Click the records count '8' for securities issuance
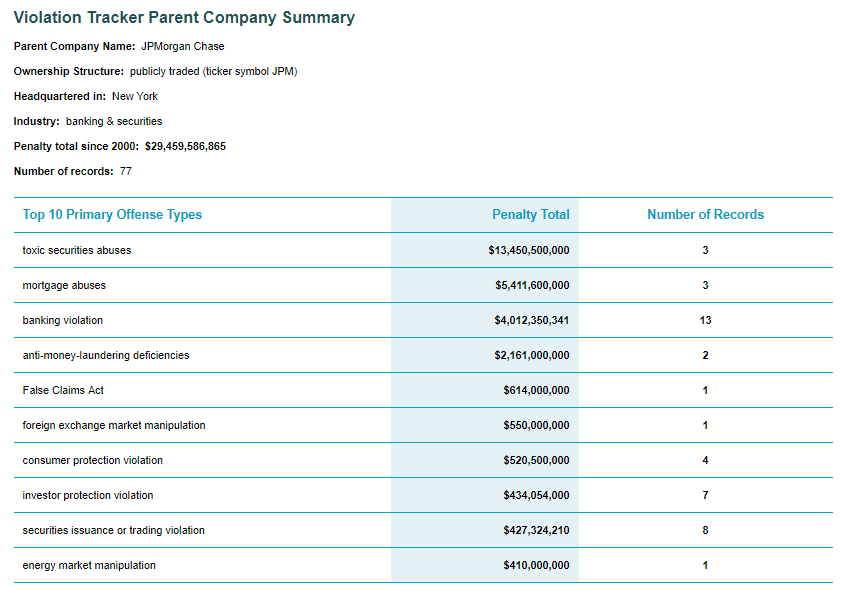This screenshot has width=848, height=596. tap(705, 531)
